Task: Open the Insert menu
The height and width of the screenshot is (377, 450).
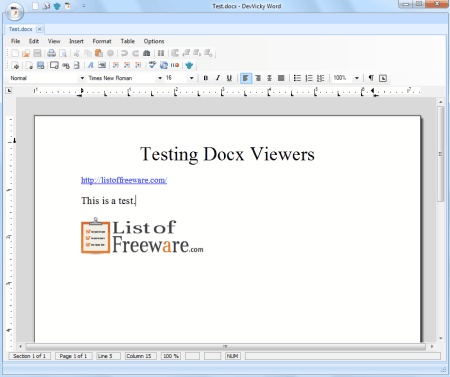Action: [x=76, y=41]
